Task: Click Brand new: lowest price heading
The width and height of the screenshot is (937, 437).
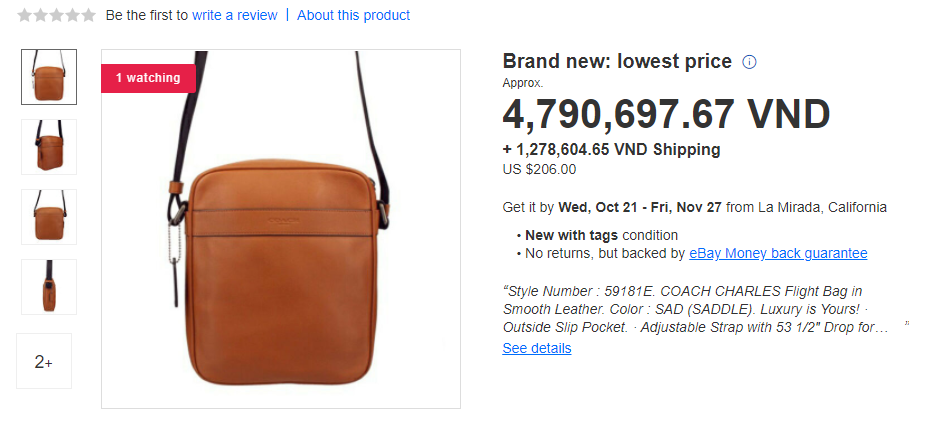Action: coord(617,62)
